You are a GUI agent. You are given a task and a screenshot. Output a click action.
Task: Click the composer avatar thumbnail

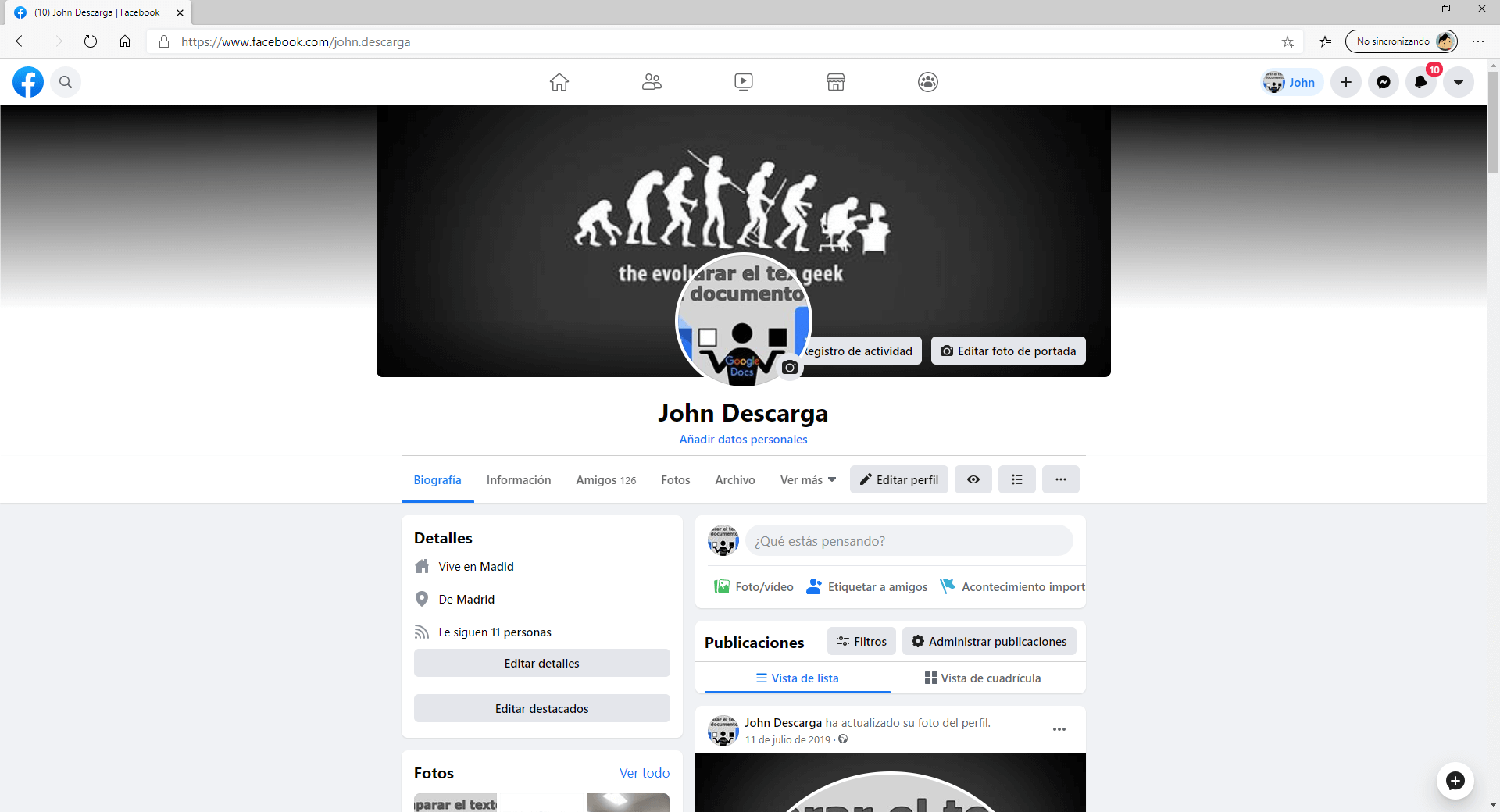click(723, 540)
